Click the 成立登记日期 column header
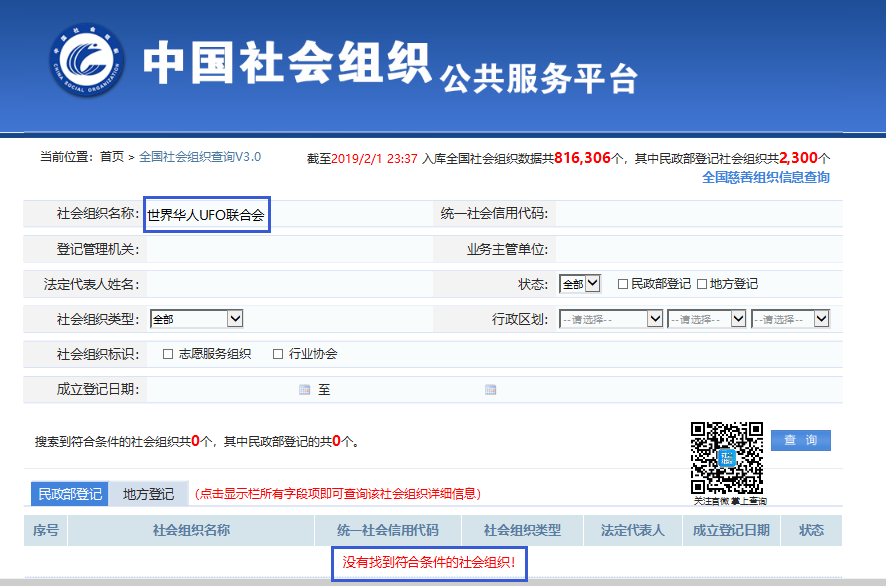The height and width of the screenshot is (586, 886). click(x=731, y=530)
